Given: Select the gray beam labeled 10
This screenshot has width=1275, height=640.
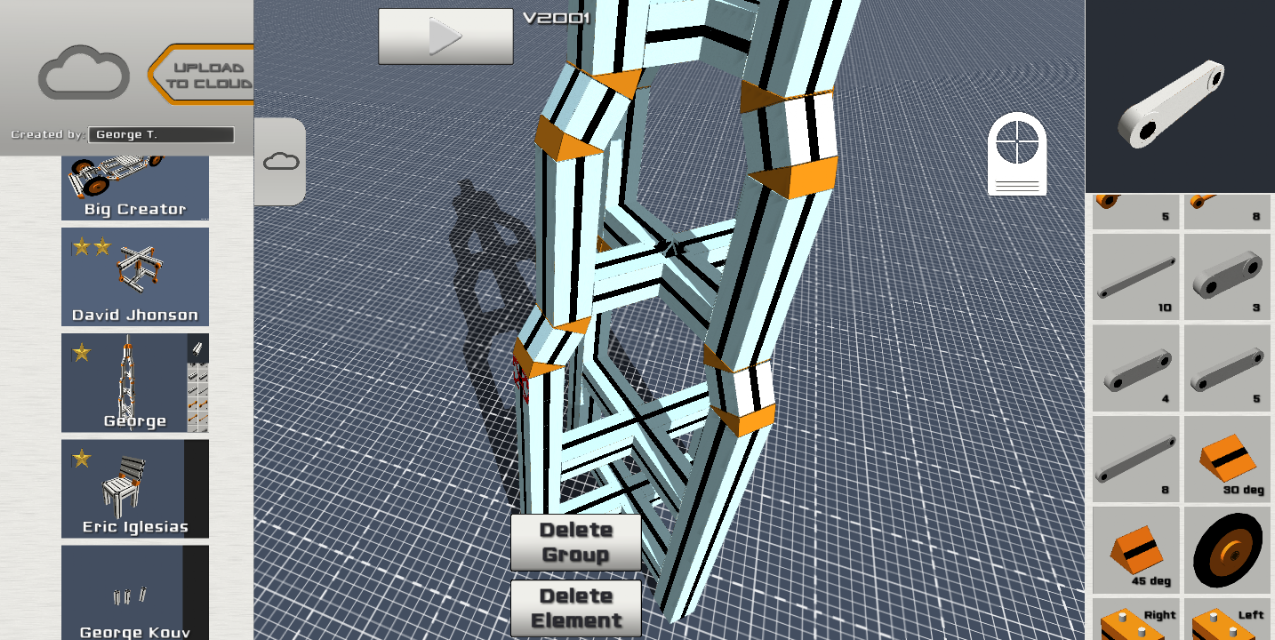Looking at the screenshot, I should [1135, 276].
